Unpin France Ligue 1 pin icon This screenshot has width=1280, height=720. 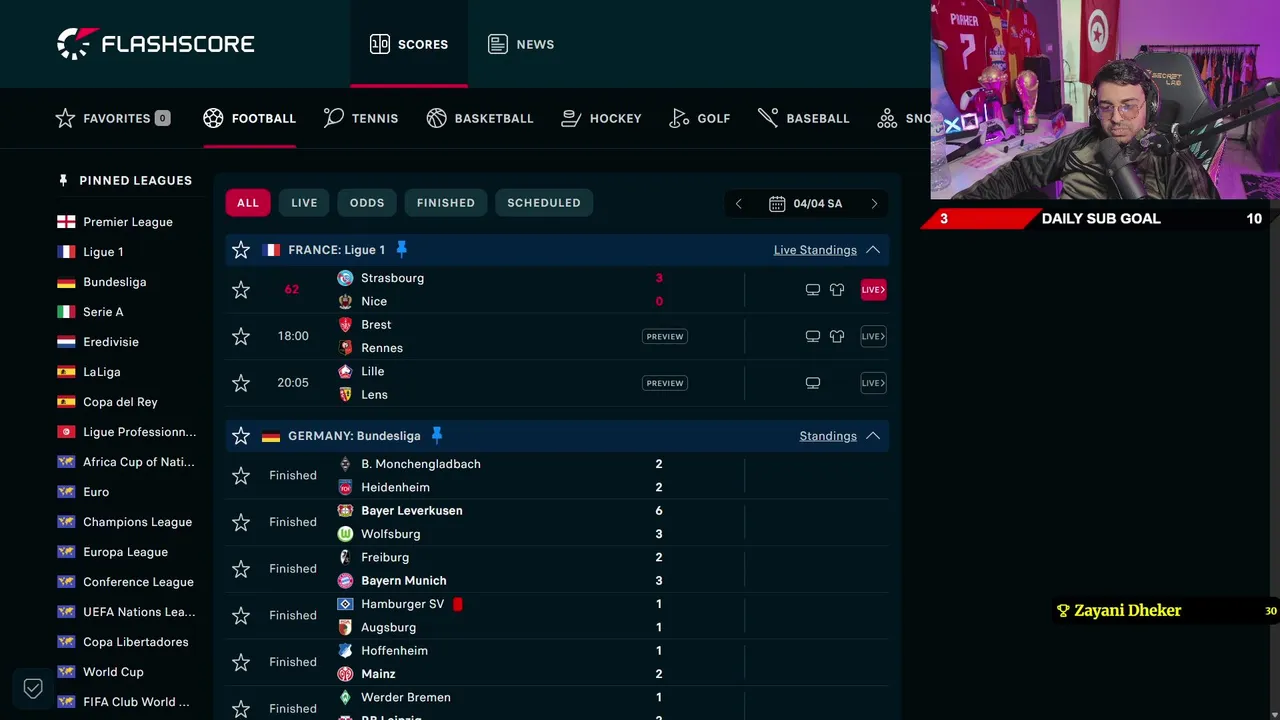[402, 249]
